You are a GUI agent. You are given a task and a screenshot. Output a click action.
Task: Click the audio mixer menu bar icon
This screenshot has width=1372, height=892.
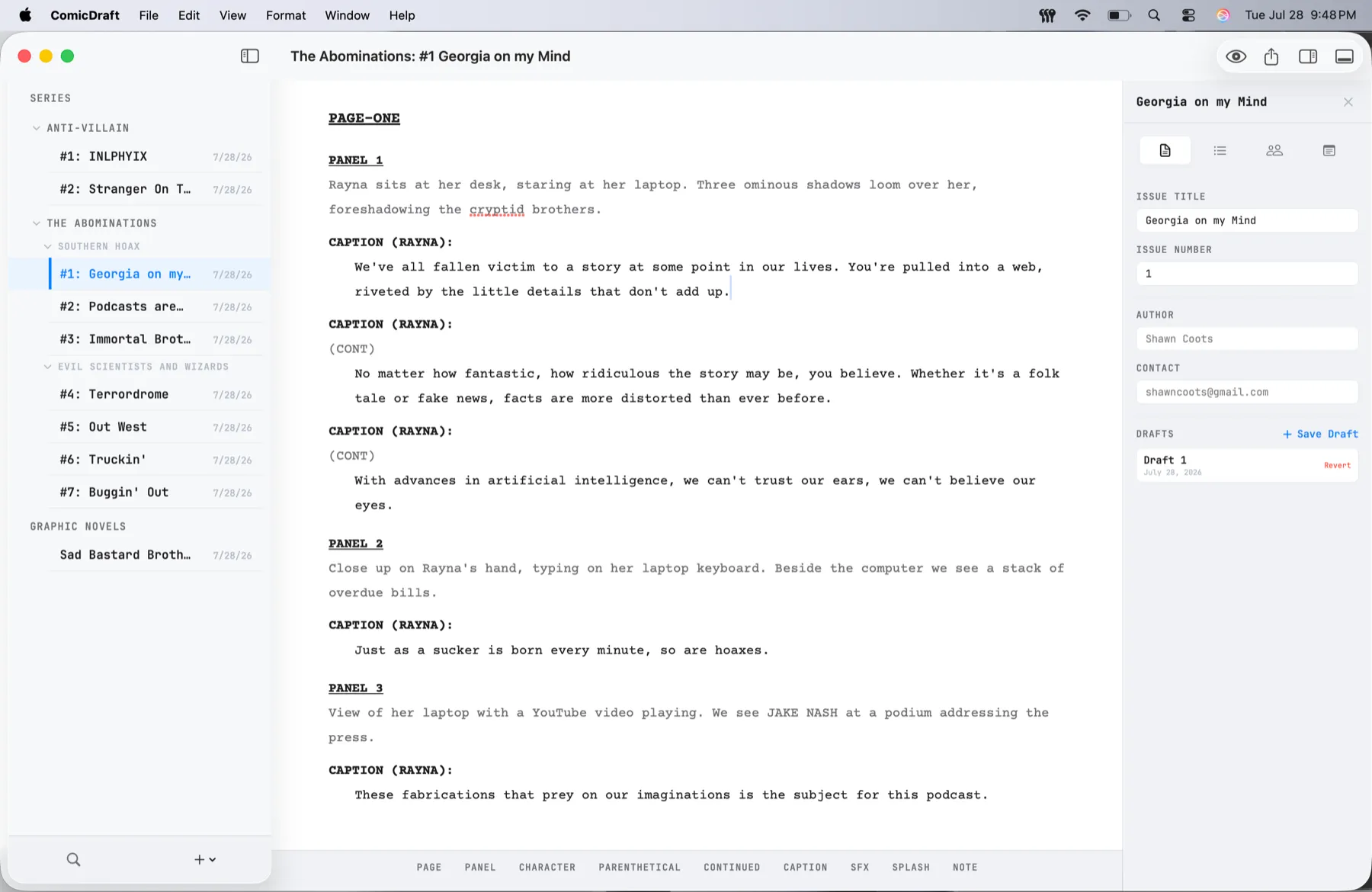[1047, 15]
